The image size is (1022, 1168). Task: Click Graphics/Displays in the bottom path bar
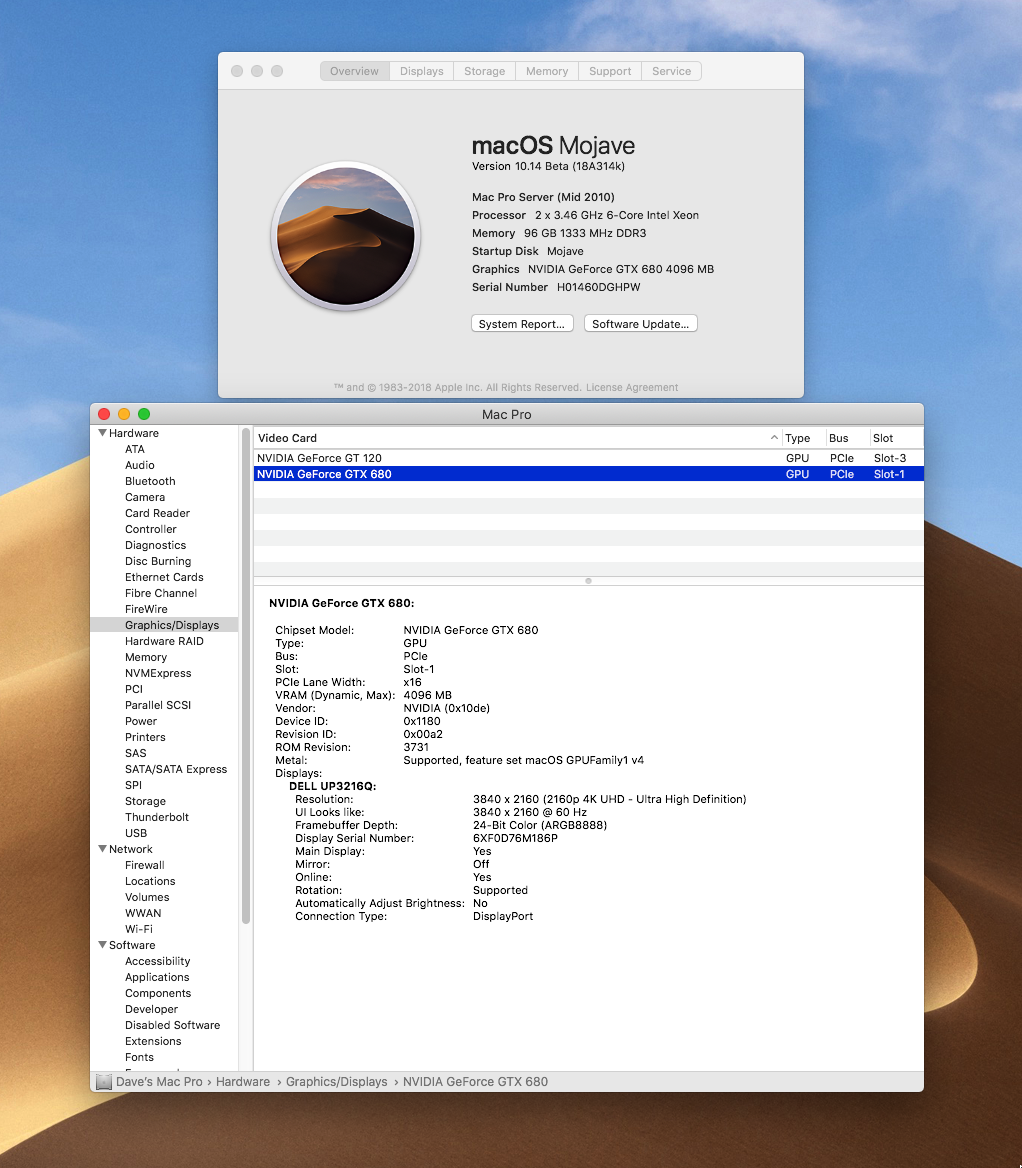[x=337, y=1082]
